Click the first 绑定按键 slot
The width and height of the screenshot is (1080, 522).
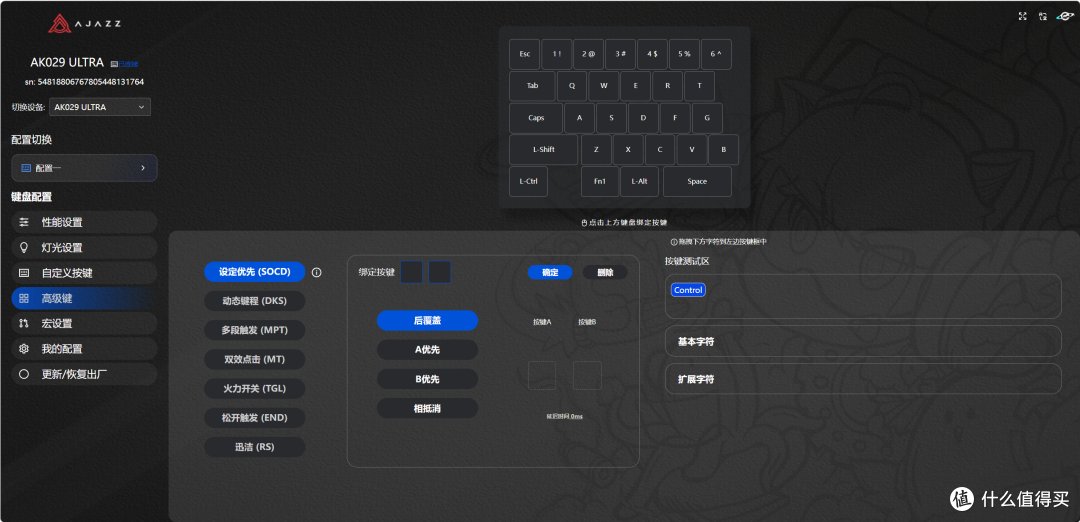coord(411,271)
